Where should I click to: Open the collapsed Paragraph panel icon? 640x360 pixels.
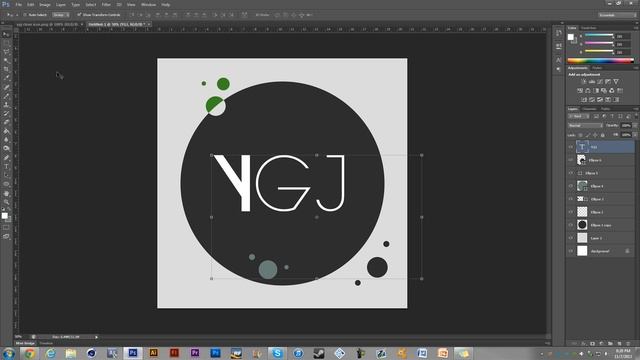point(559,69)
